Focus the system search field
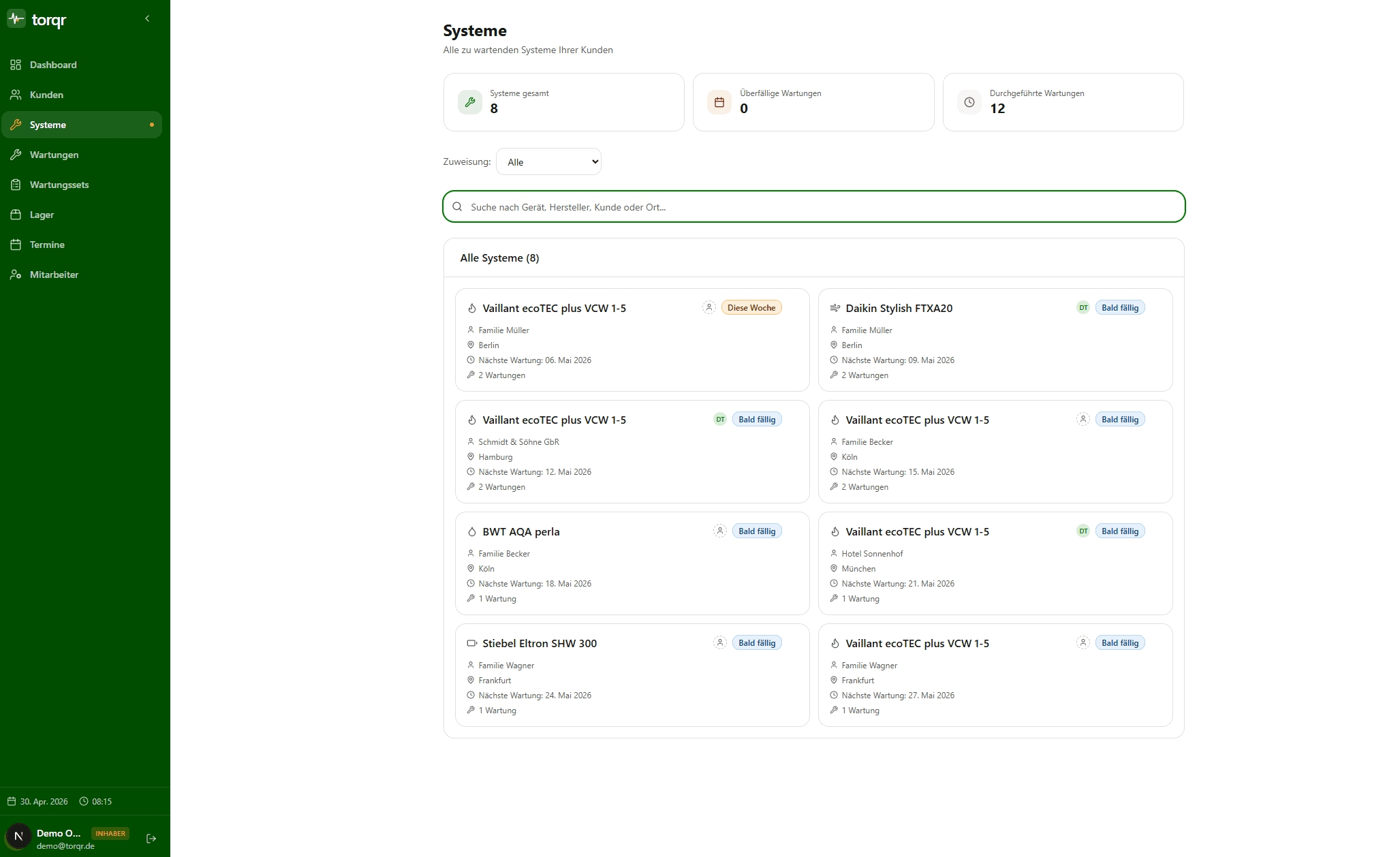 [x=814, y=206]
